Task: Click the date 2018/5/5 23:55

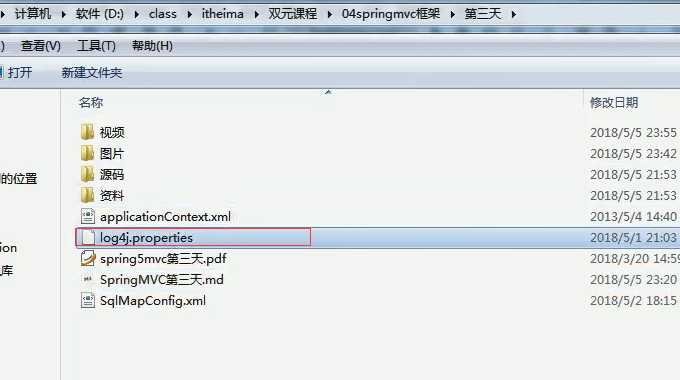Action: [x=633, y=132]
